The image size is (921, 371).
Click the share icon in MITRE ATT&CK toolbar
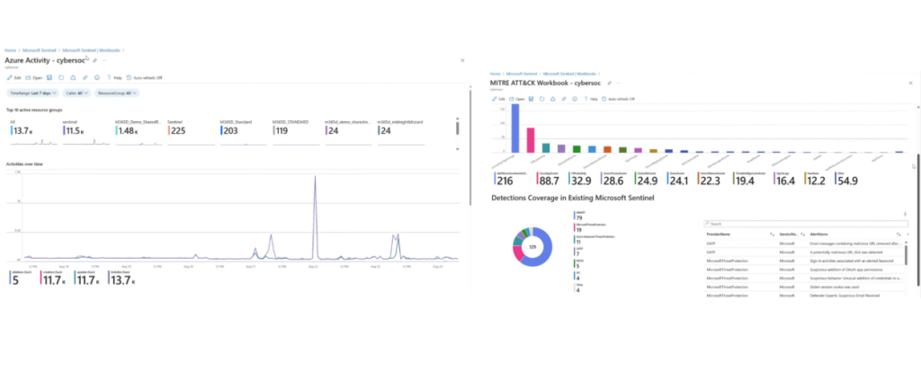tap(553, 99)
